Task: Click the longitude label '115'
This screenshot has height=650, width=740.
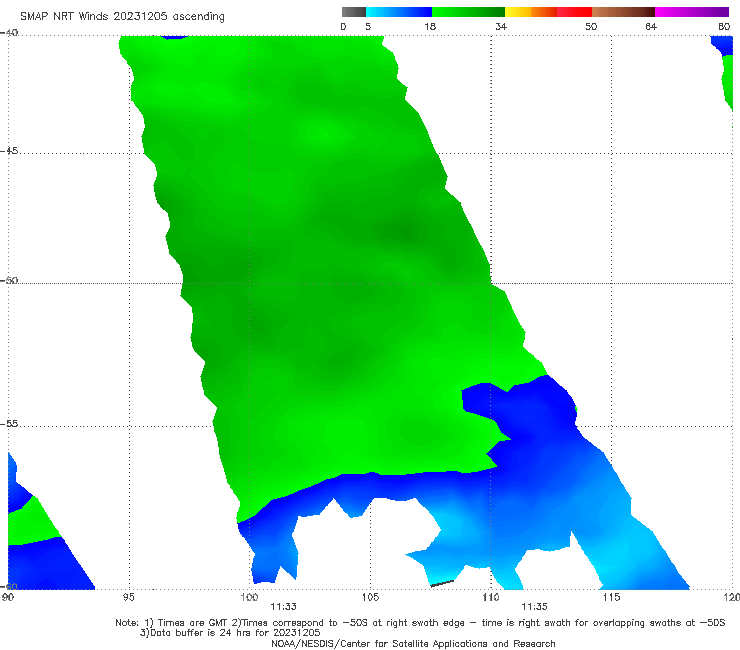Action: tap(612, 597)
